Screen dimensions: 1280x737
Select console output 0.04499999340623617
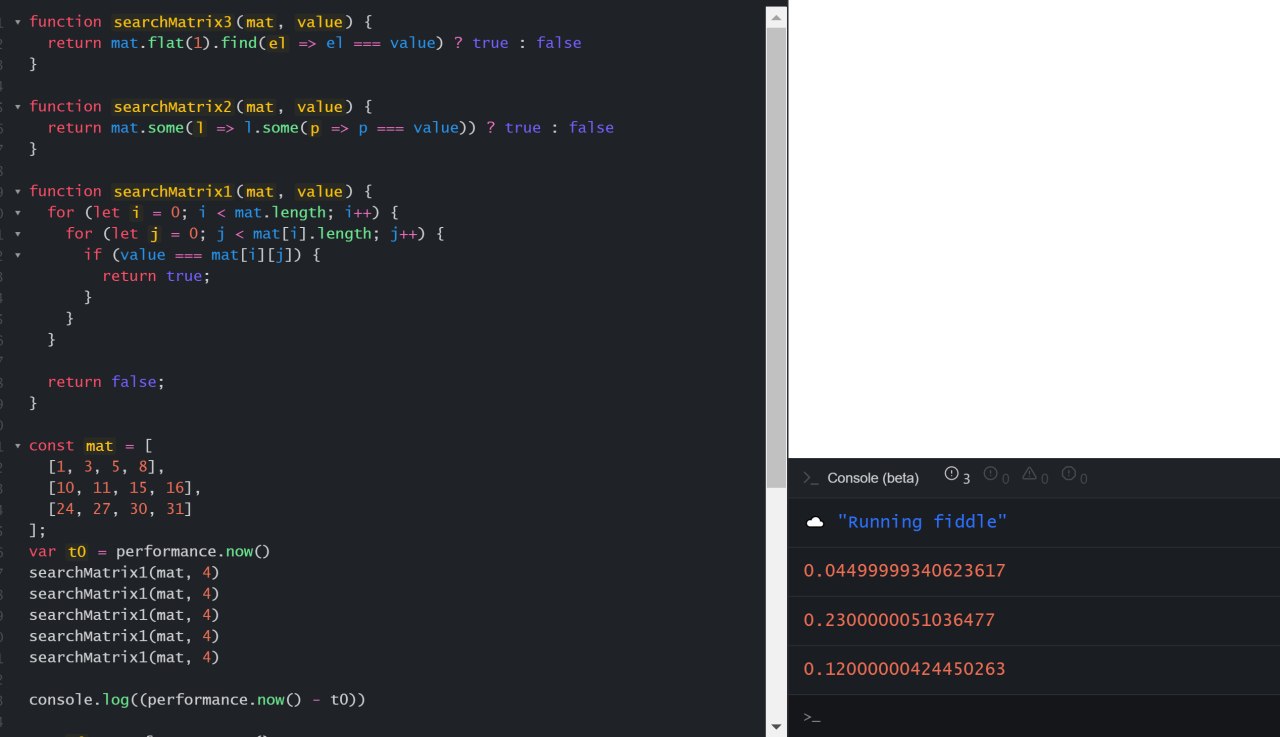point(904,571)
